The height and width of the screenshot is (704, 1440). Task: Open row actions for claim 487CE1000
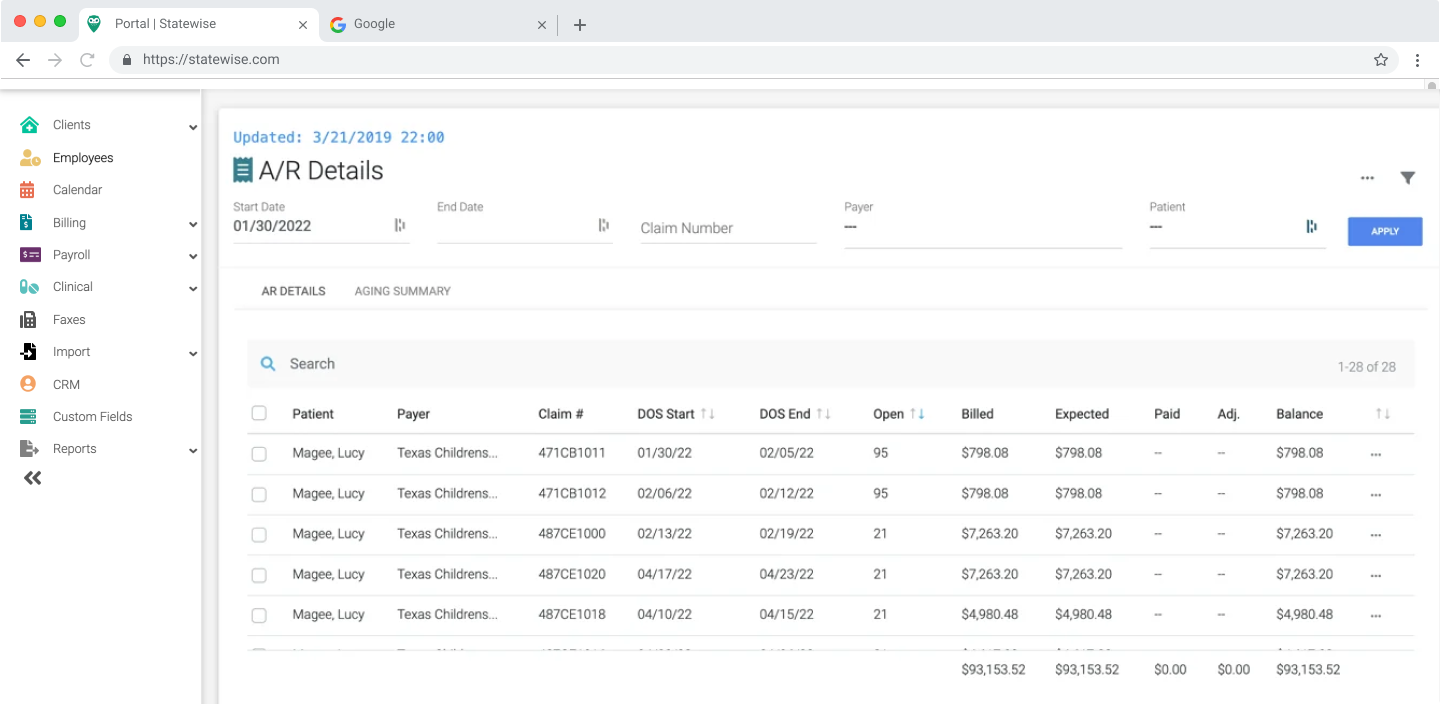pyautogui.click(x=1376, y=535)
